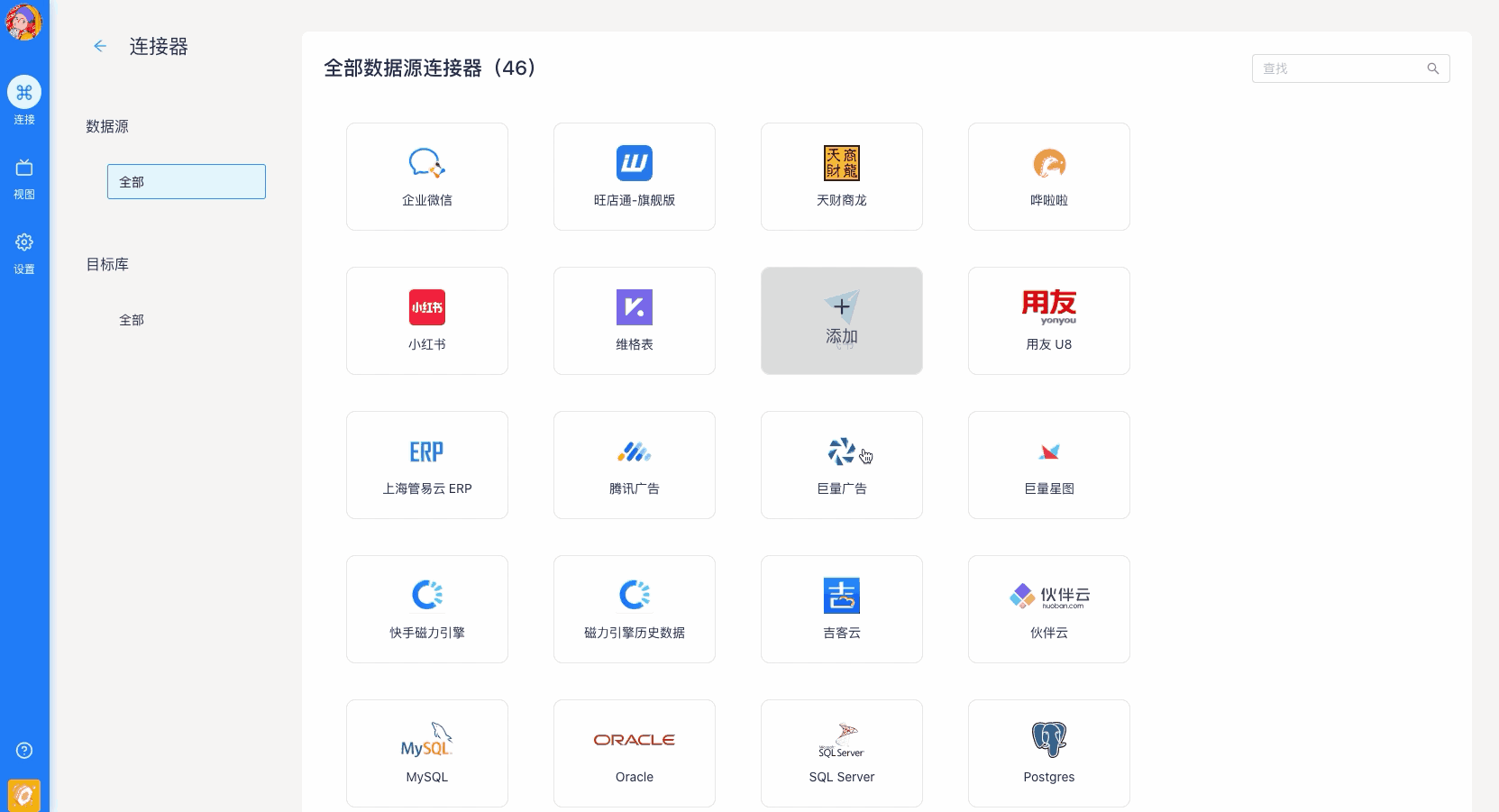Click the 天财商龙 card label
Screen dimensions: 1499x812
click(x=842, y=200)
